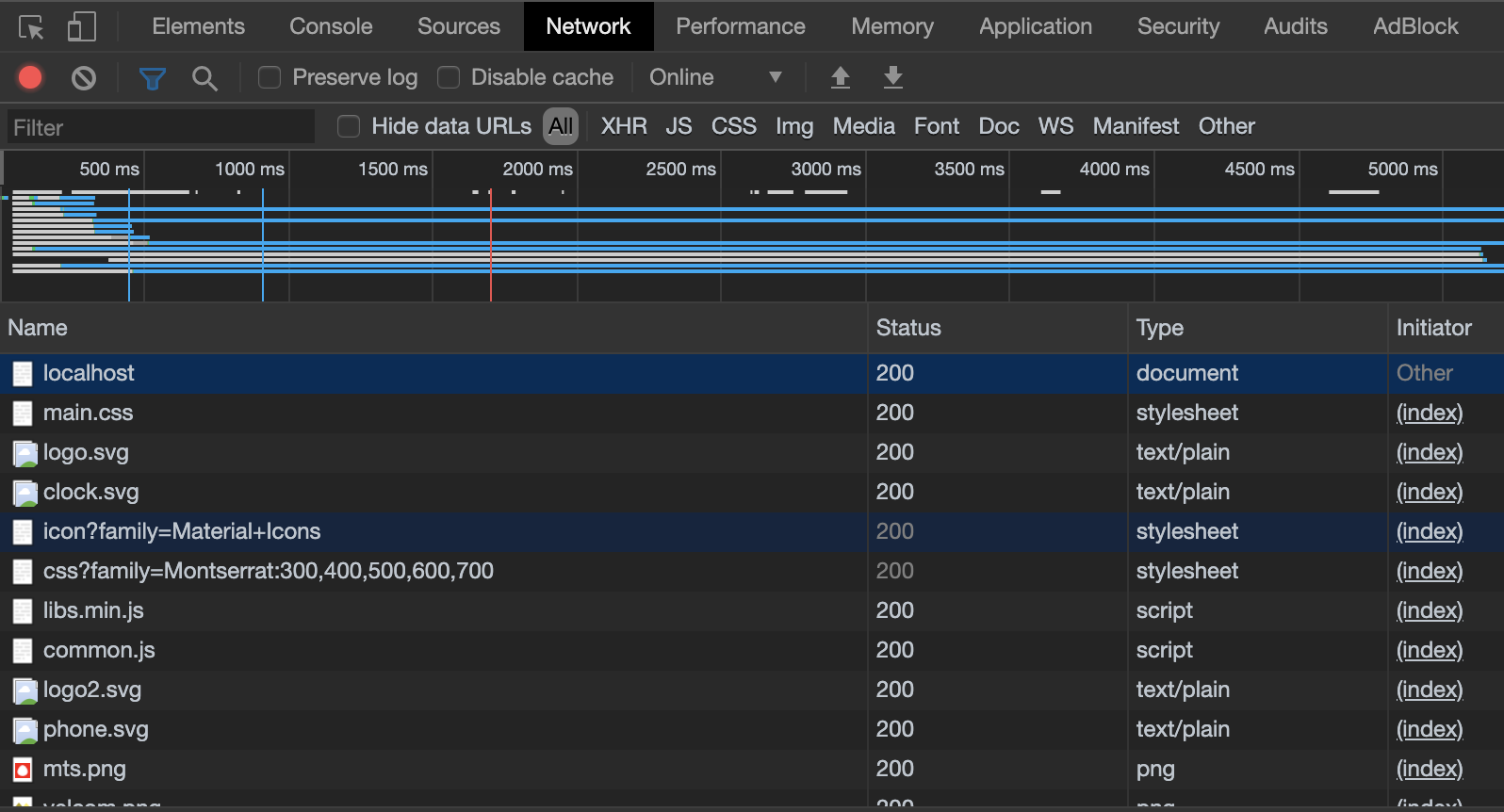Click the main.css file icon
1504x812 pixels.
(x=23, y=414)
